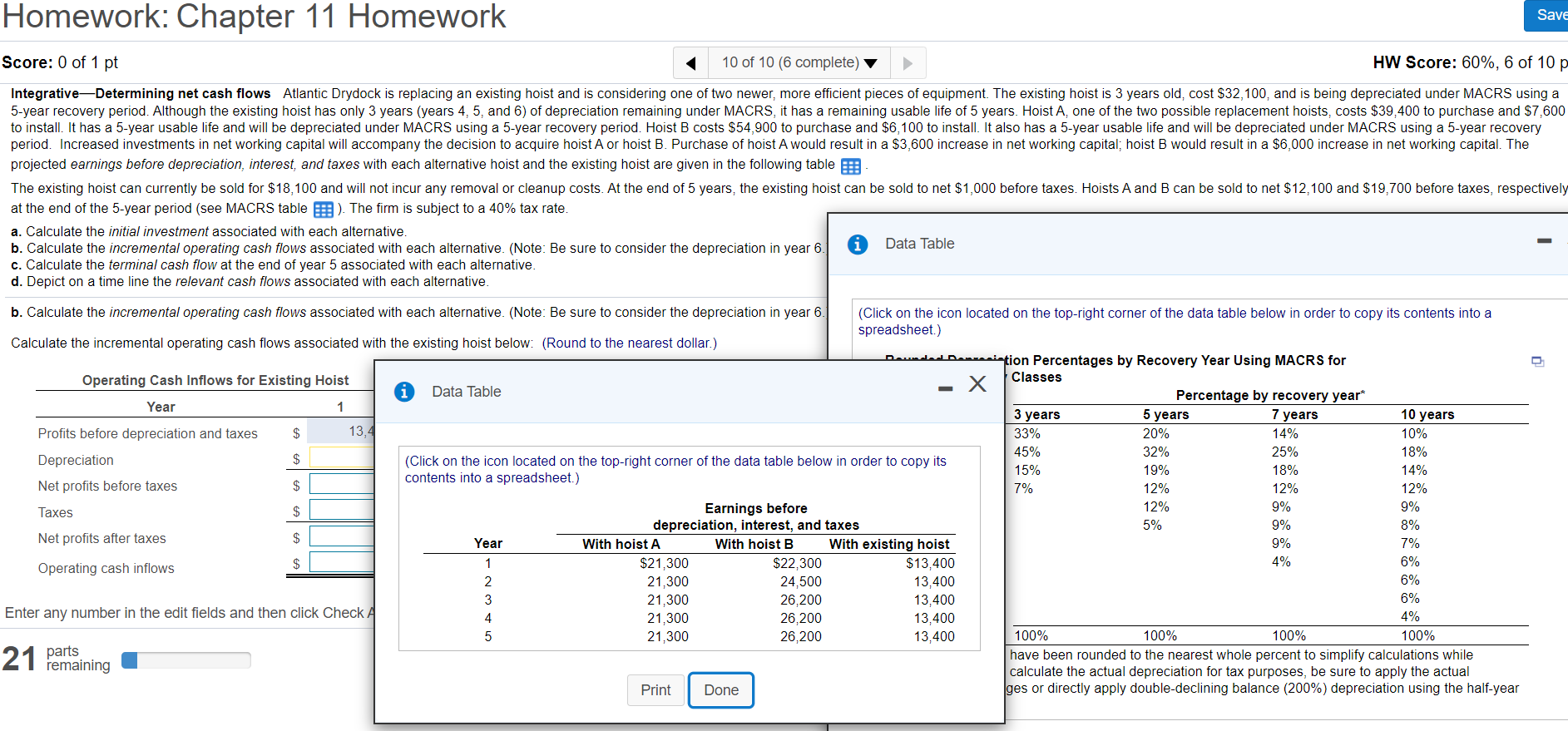Click the $13,400 existing hoist year 1 value
This screenshot has width=1568, height=731.
point(930,564)
